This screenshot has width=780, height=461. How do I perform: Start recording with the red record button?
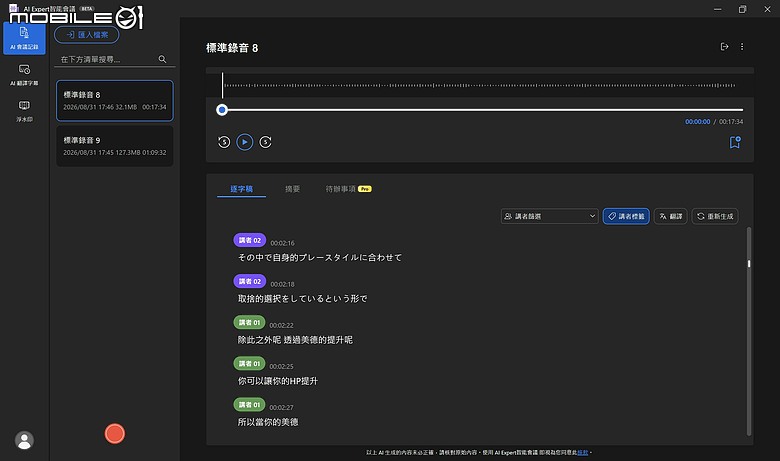(114, 434)
